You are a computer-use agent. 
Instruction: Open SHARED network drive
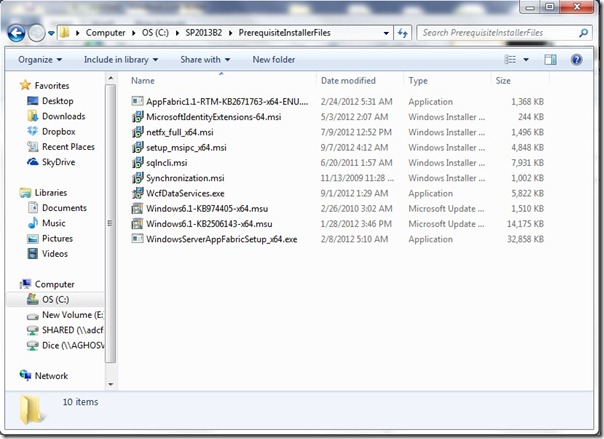72,330
